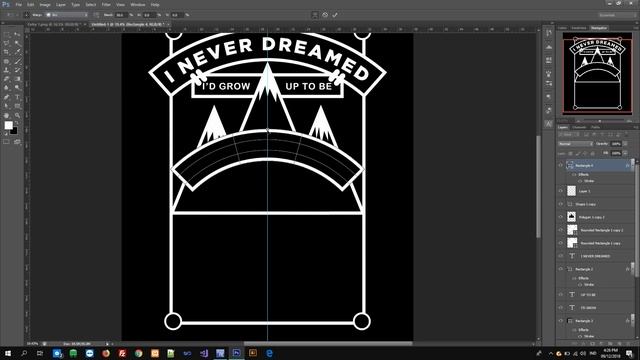This screenshot has width=640, height=360.
Task: Commit the warp transform checkmark
Action: tap(335, 15)
